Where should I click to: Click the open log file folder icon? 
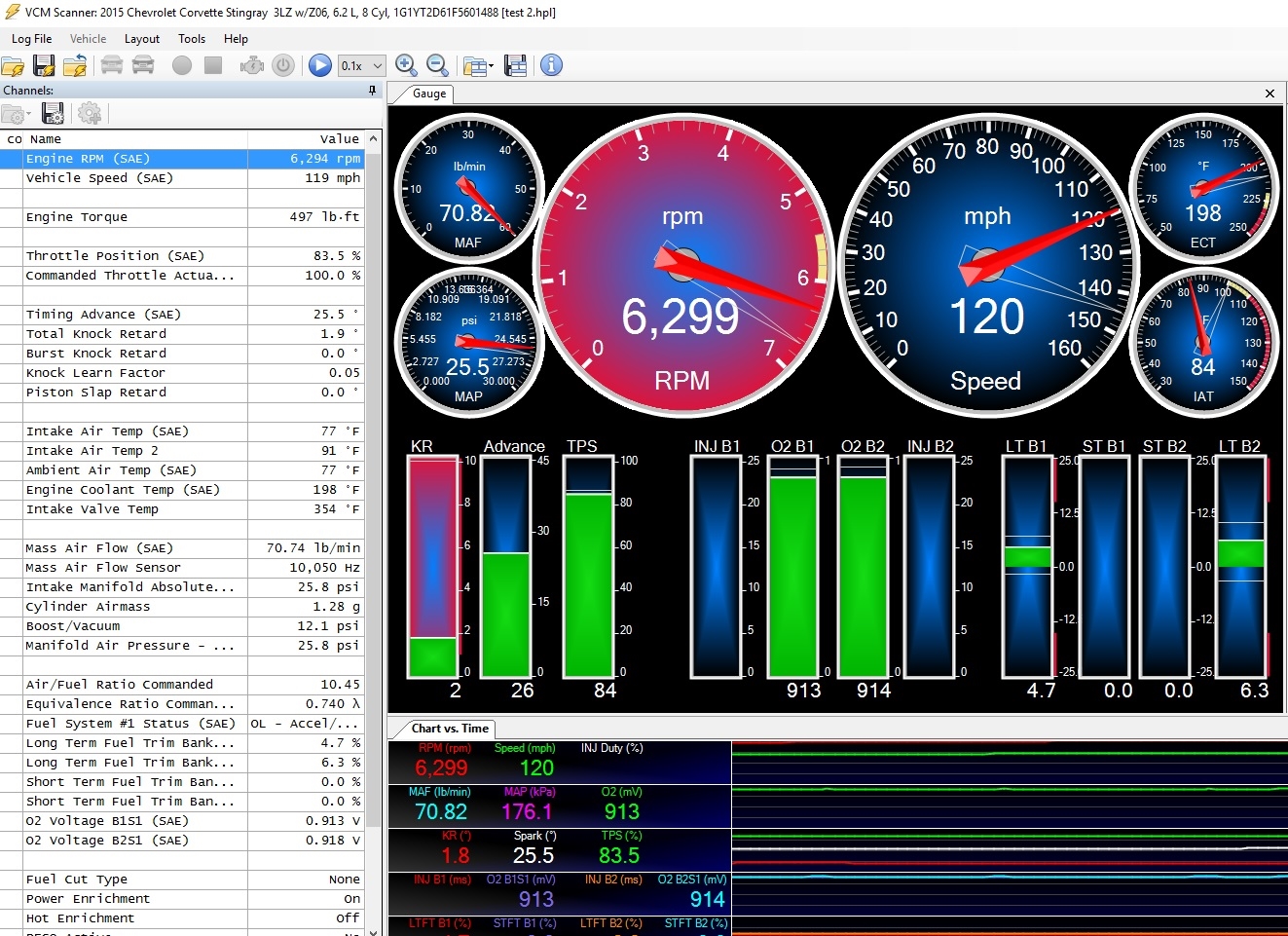[13, 66]
